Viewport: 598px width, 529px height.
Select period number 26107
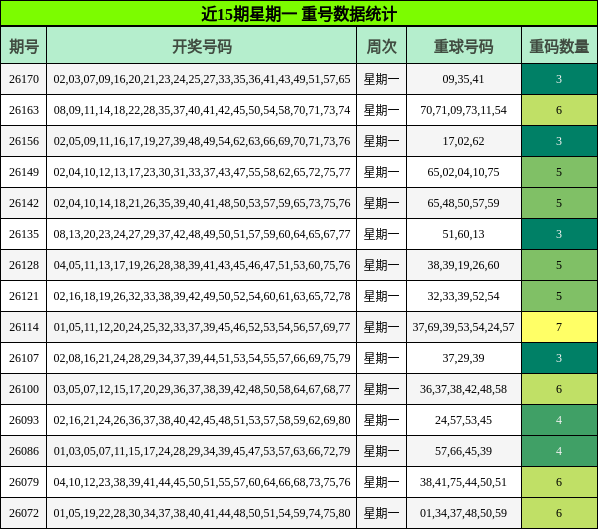coord(24,358)
